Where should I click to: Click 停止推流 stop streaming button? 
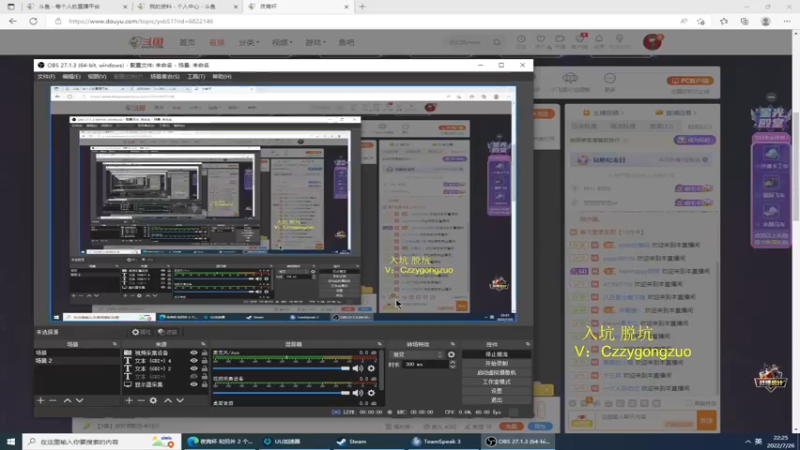point(496,354)
